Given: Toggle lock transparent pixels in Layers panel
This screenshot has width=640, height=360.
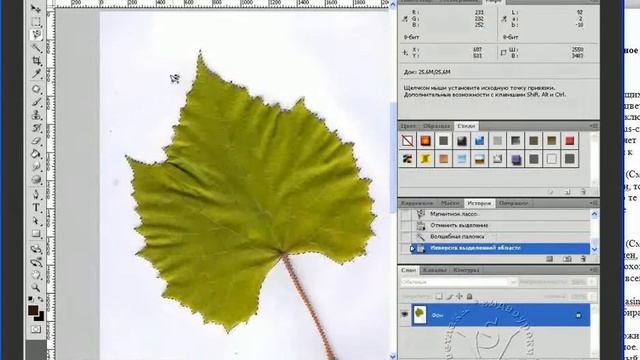Looking at the screenshot, I should pyautogui.click(x=439, y=296).
